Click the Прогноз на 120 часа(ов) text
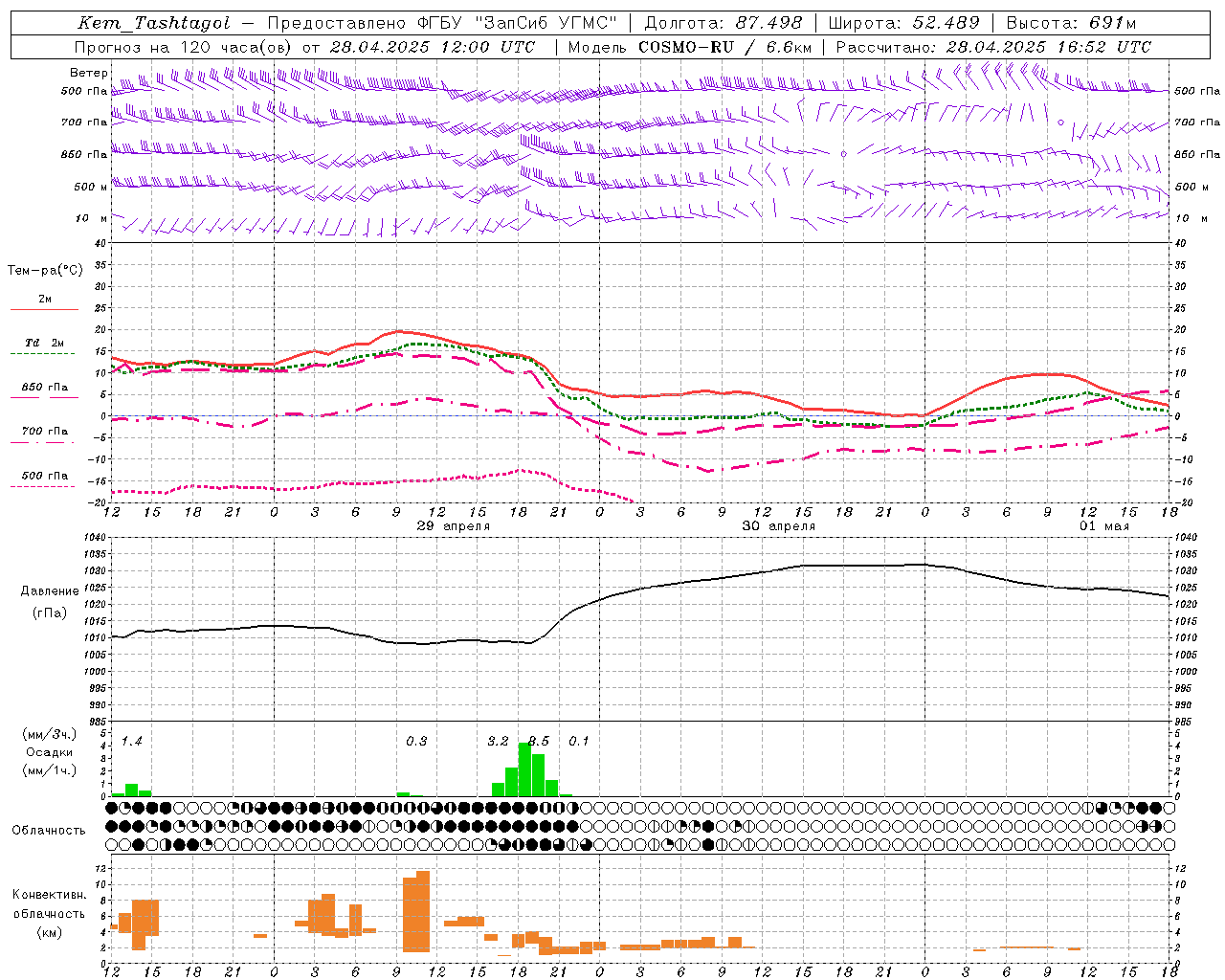The image size is (1225, 980). click(184, 46)
